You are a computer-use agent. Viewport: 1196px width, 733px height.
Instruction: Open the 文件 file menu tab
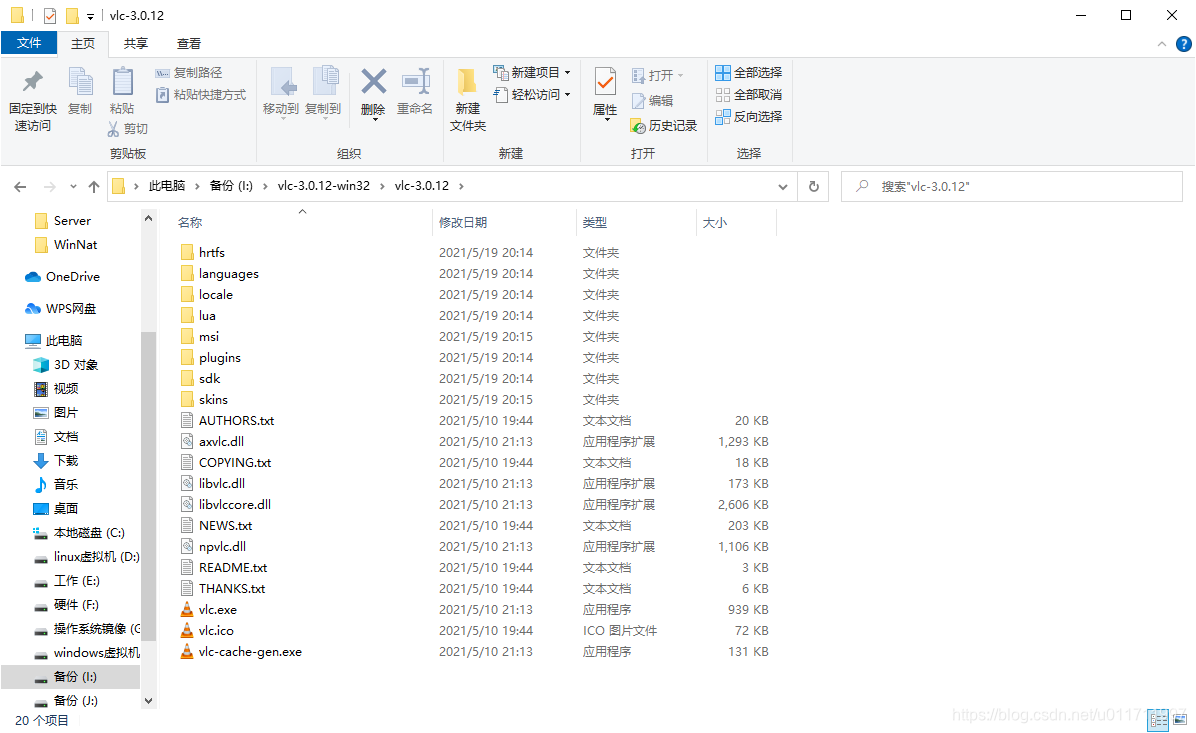click(x=29, y=43)
